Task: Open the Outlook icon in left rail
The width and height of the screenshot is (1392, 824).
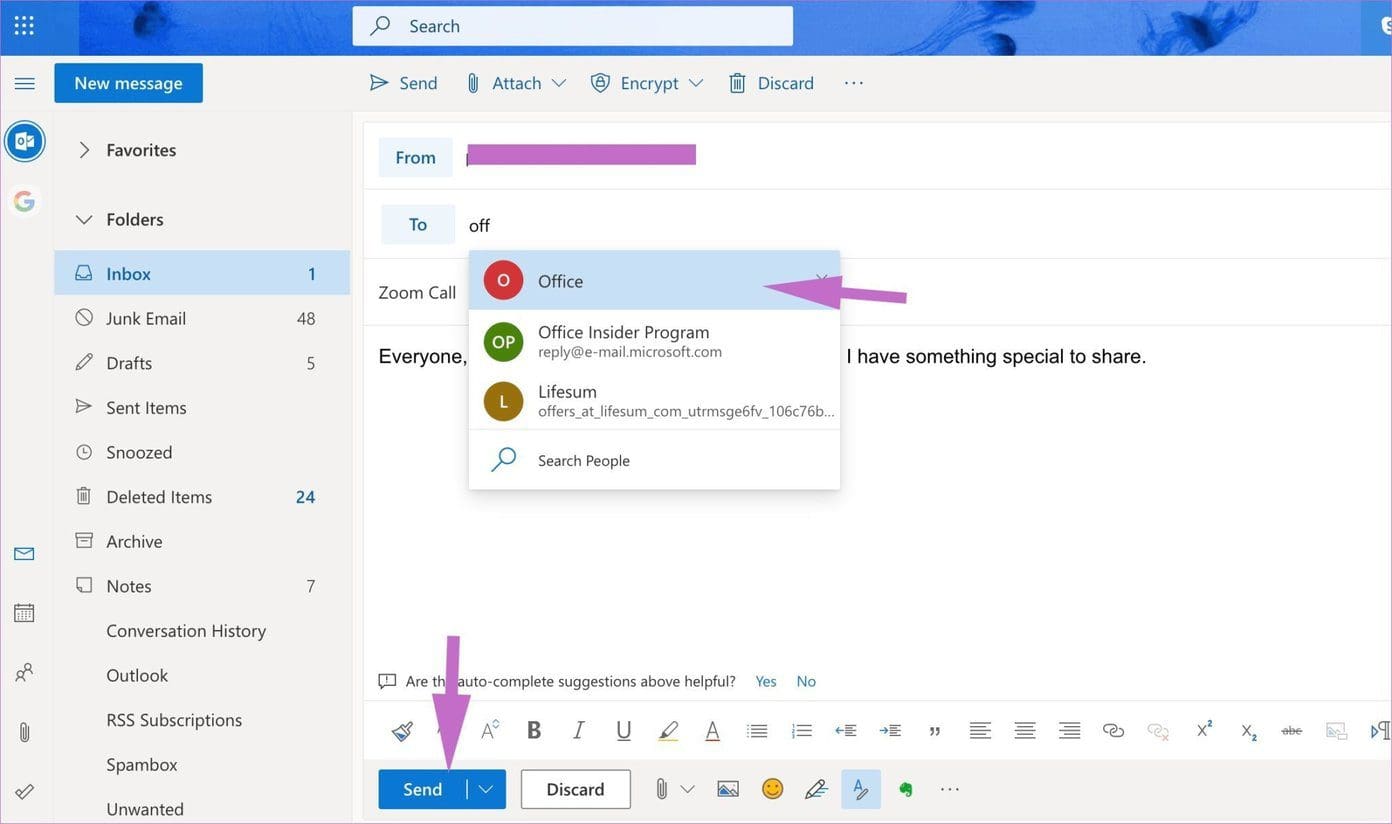Action: click(x=25, y=141)
